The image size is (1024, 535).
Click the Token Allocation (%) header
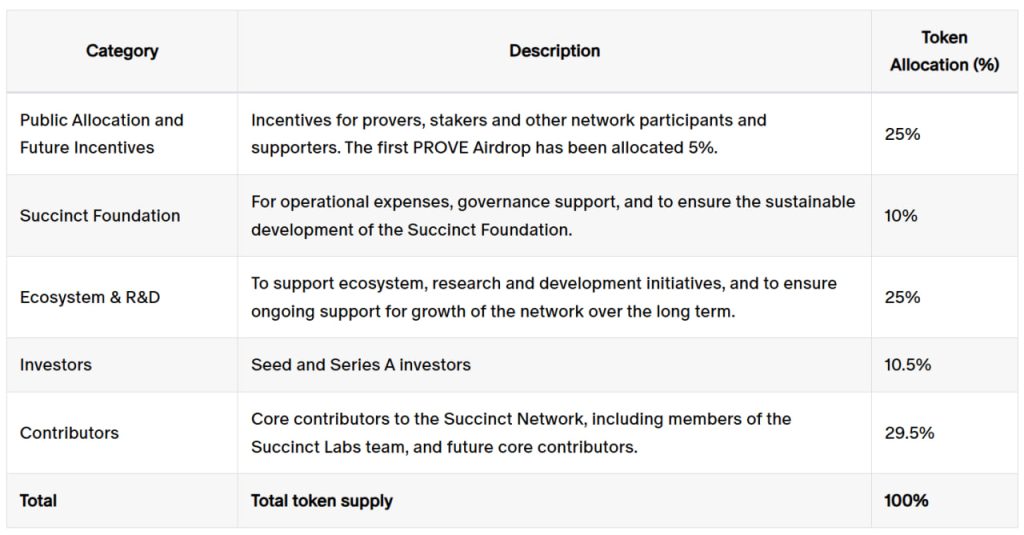tap(944, 51)
